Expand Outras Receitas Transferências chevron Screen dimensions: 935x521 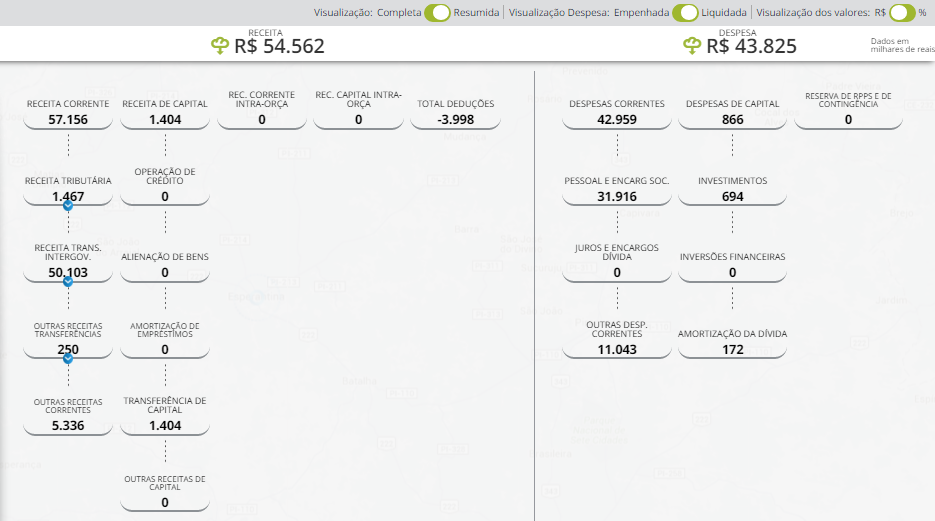pos(68,358)
